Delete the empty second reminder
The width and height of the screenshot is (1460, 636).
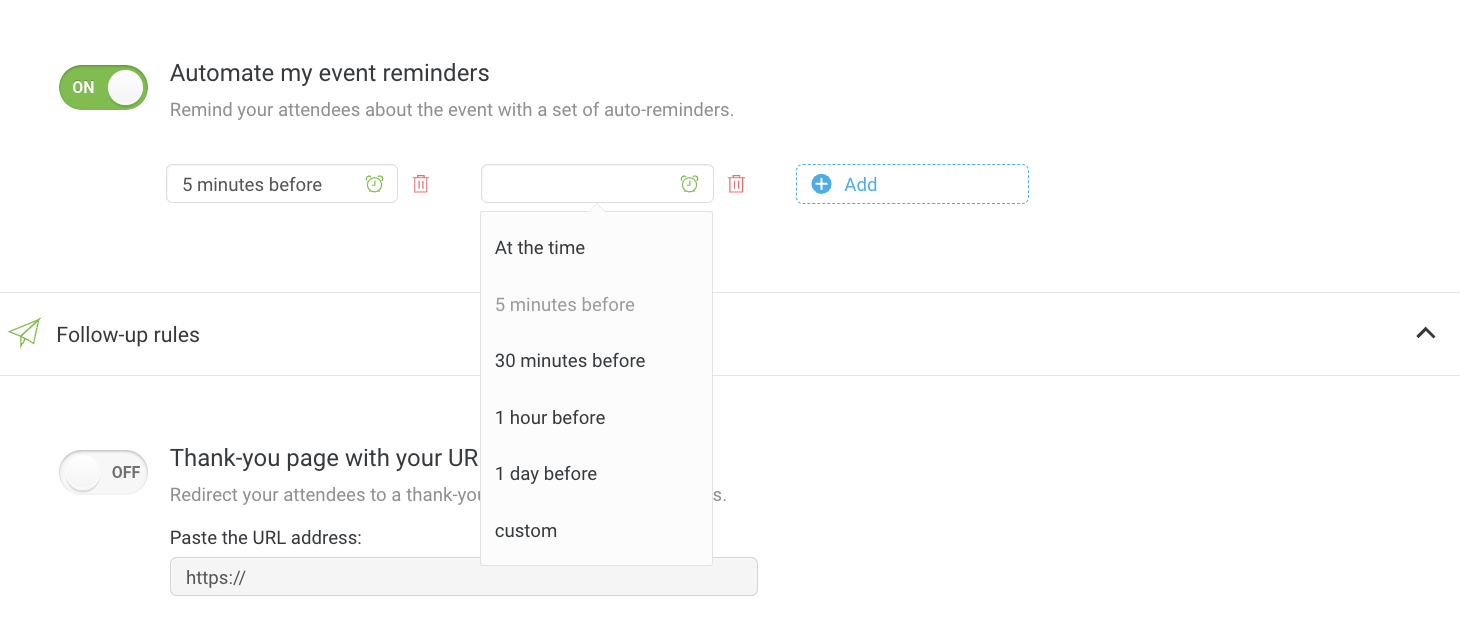tap(736, 184)
